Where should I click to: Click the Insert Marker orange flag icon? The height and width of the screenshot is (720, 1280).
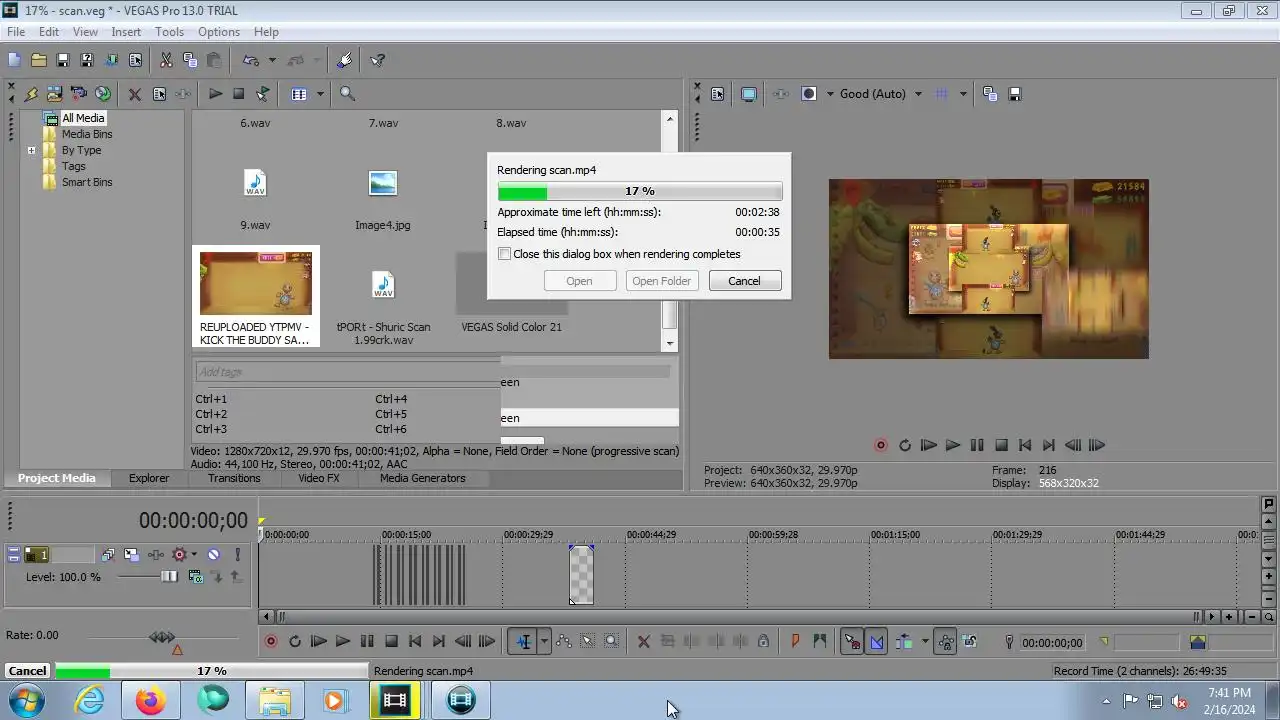[x=796, y=642]
